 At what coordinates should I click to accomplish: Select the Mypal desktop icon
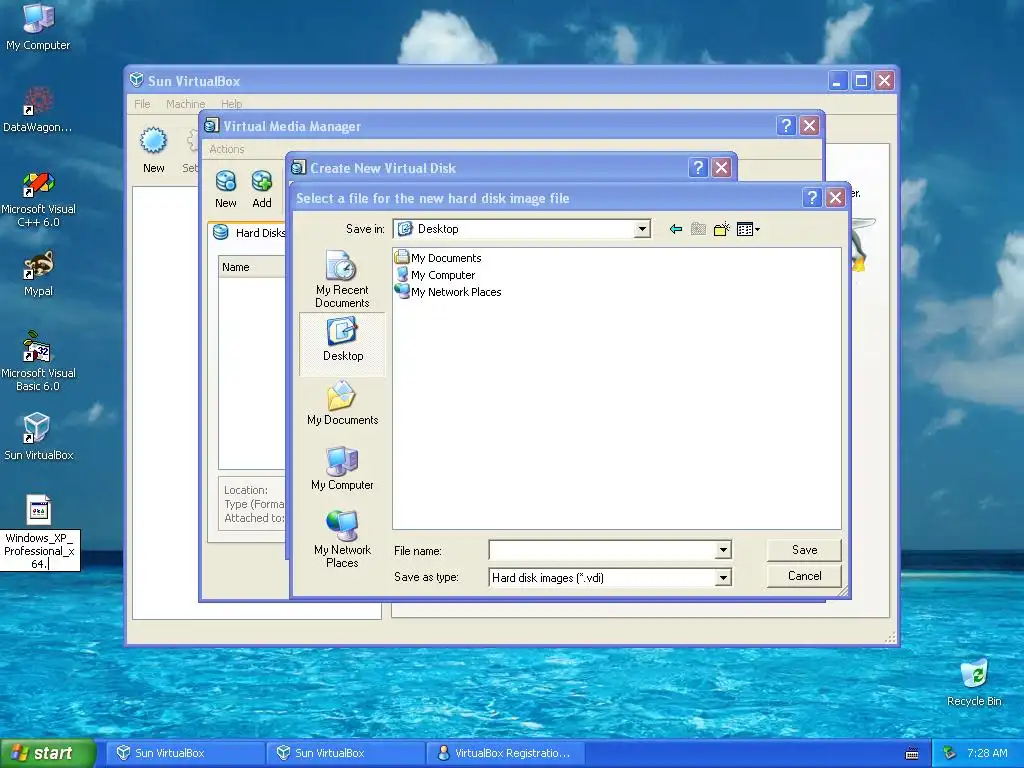coord(38,274)
